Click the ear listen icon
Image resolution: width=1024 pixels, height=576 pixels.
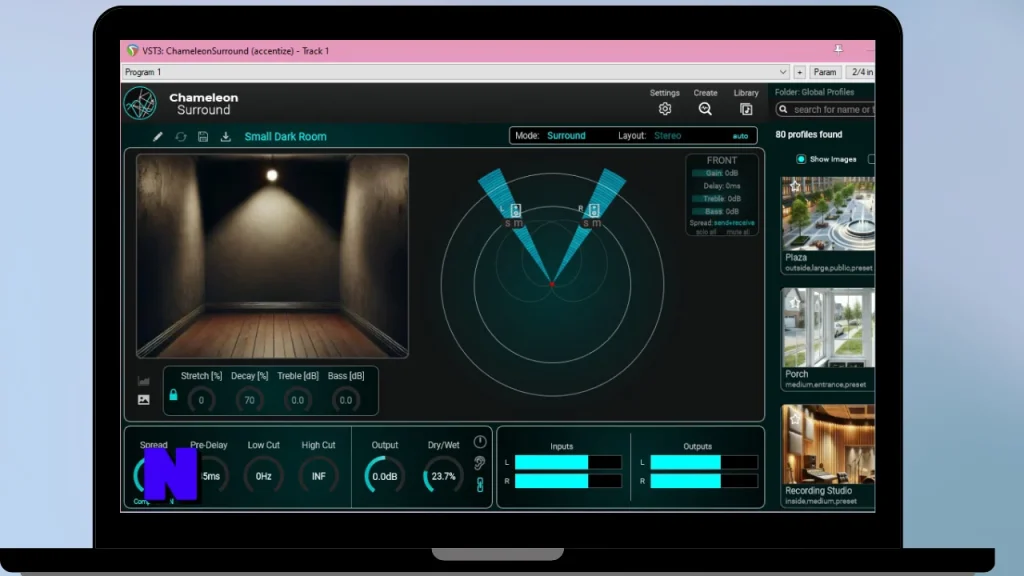(480, 463)
